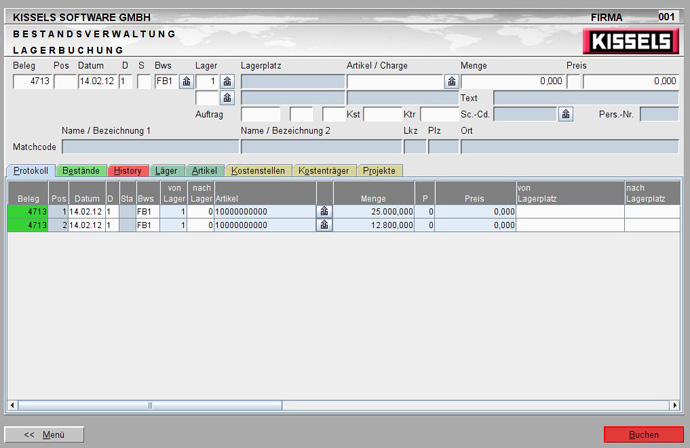690x448 pixels.
Task: Focus the Pers.-Nr. input field
Action: tap(659, 114)
